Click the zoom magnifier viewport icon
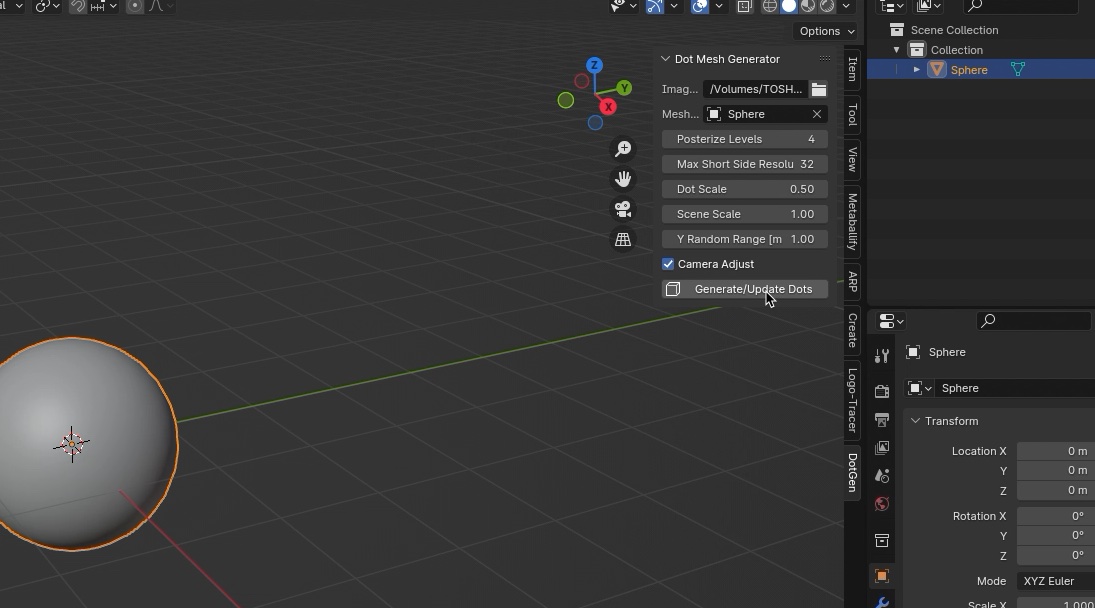 623,149
